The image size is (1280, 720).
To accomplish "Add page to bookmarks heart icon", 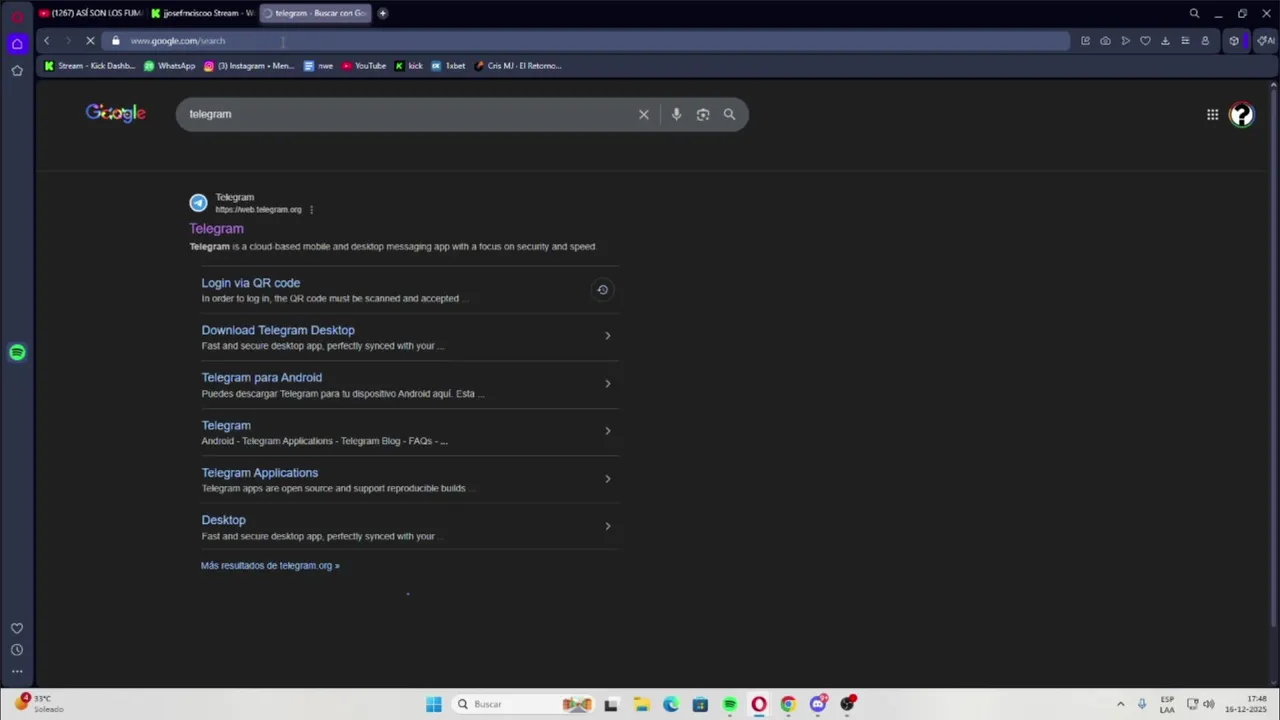I will point(1145,41).
